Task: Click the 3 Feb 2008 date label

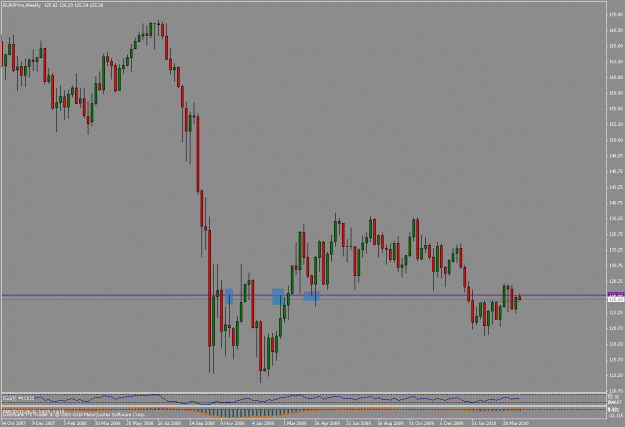Action: [75, 423]
